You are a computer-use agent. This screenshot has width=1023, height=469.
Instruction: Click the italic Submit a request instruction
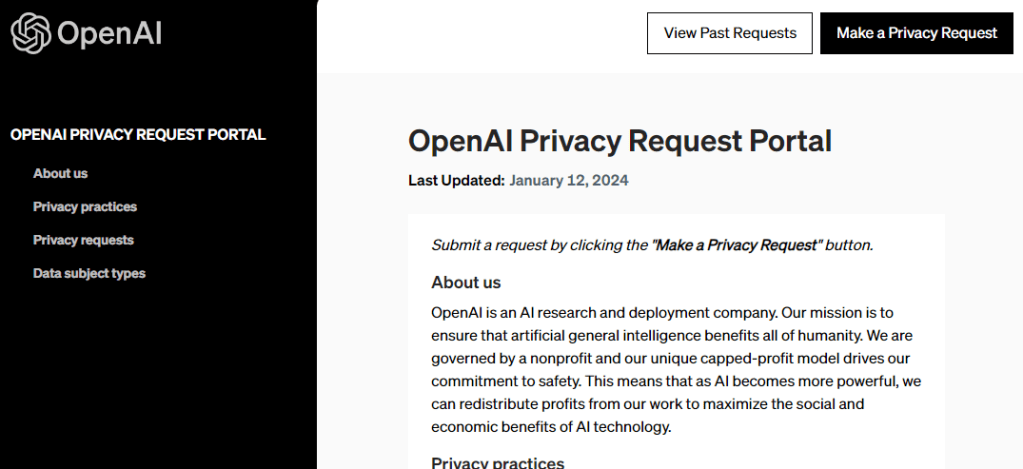(540, 245)
